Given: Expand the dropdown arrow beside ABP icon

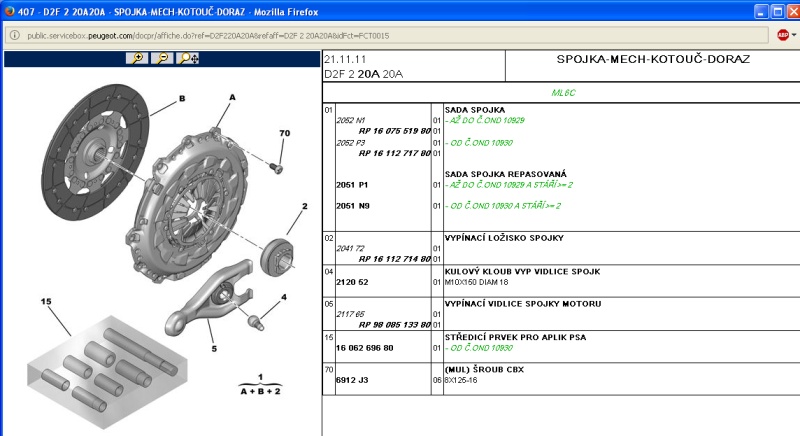Looking at the screenshot, I should [794, 35].
